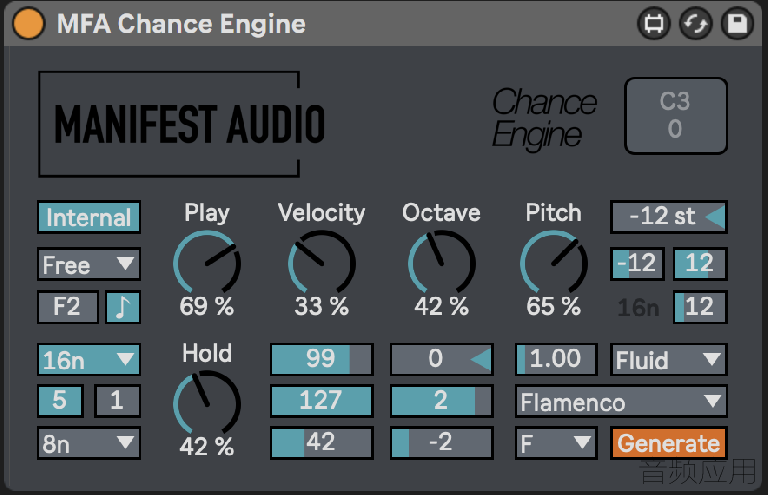768x495 pixels.
Task: Toggle the orange device activator button
Action: [x=28, y=24]
